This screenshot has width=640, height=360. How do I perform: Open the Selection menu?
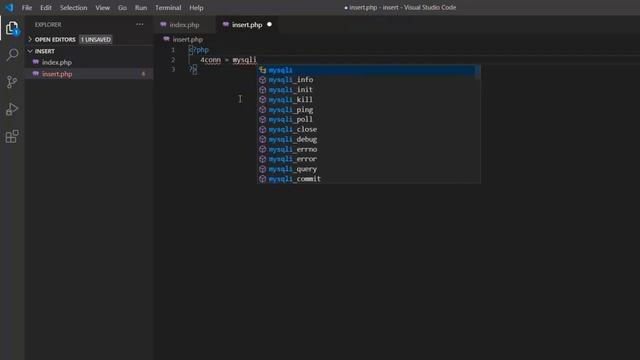pyautogui.click(x=73, y=8)
